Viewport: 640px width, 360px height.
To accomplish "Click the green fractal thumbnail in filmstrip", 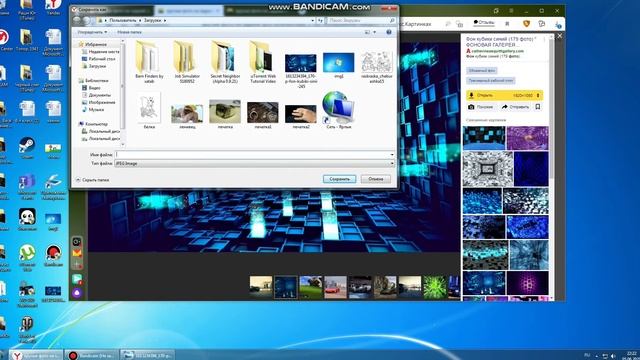I will [435, 287].
